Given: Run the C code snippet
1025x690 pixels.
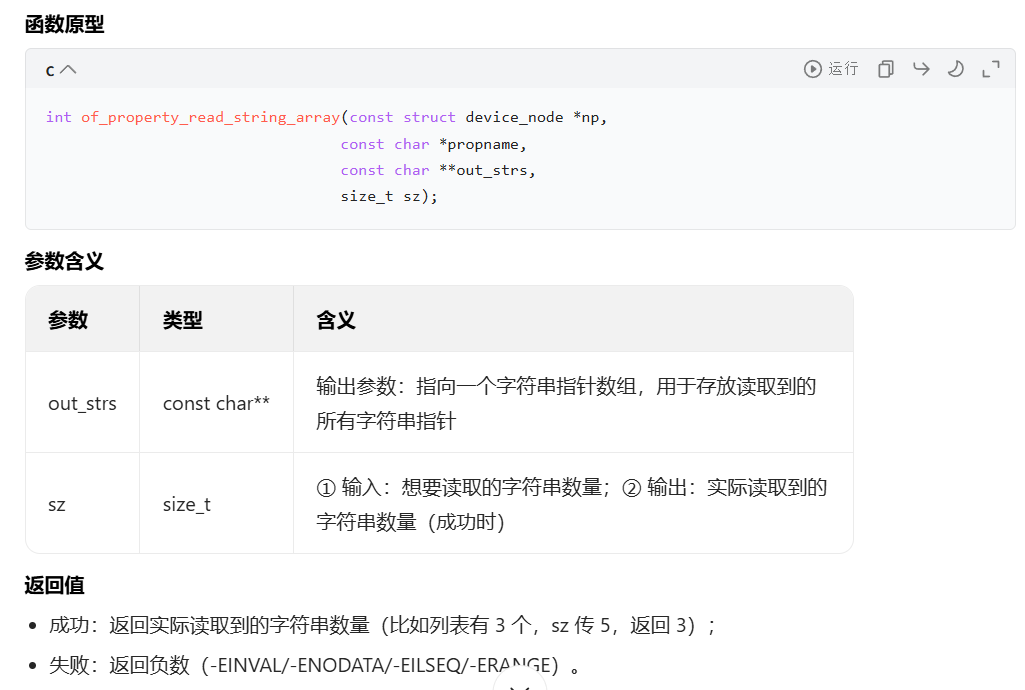Looking at the screenshot, I should coord(831,69).
